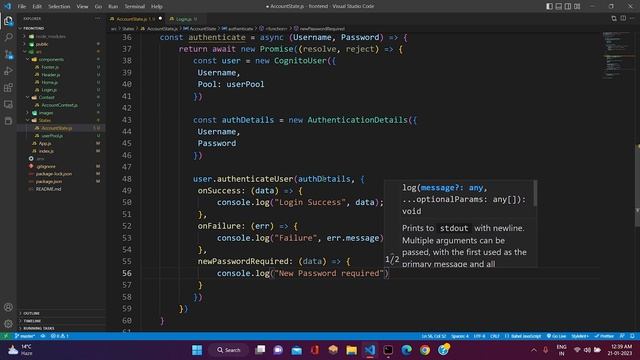The width and height of the screenshot is (640, 360).
Task: Open the View menu
Action: pyautogui.click(x=82, y=7)
